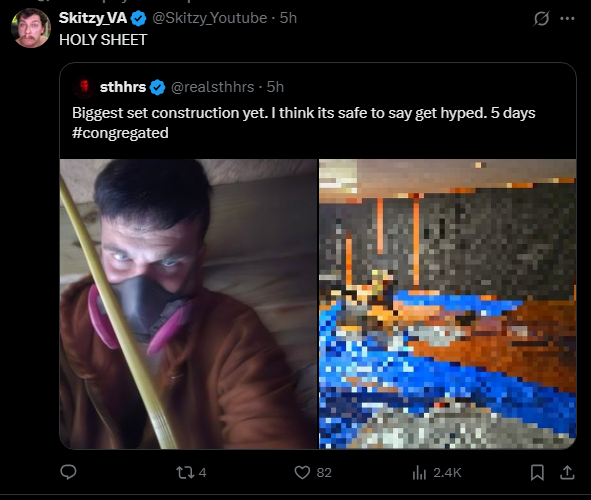Click the verified badge next to sthhrs
The image size is (591, 500).
(x=158, y=87)
